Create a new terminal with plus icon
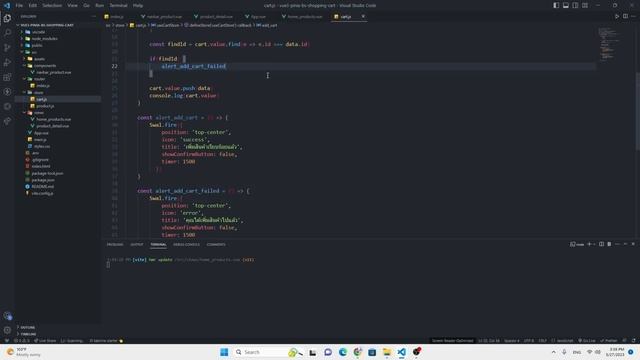This screenshot has height=360, width=640. [589, 244]
